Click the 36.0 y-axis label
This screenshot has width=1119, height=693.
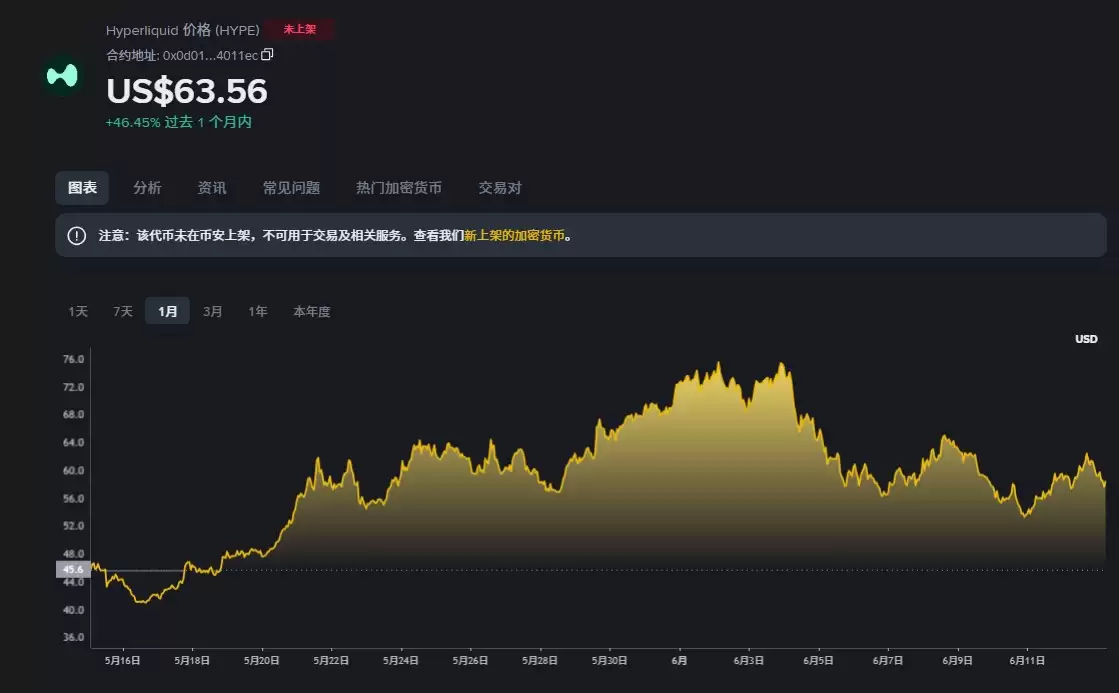point(74,637)
